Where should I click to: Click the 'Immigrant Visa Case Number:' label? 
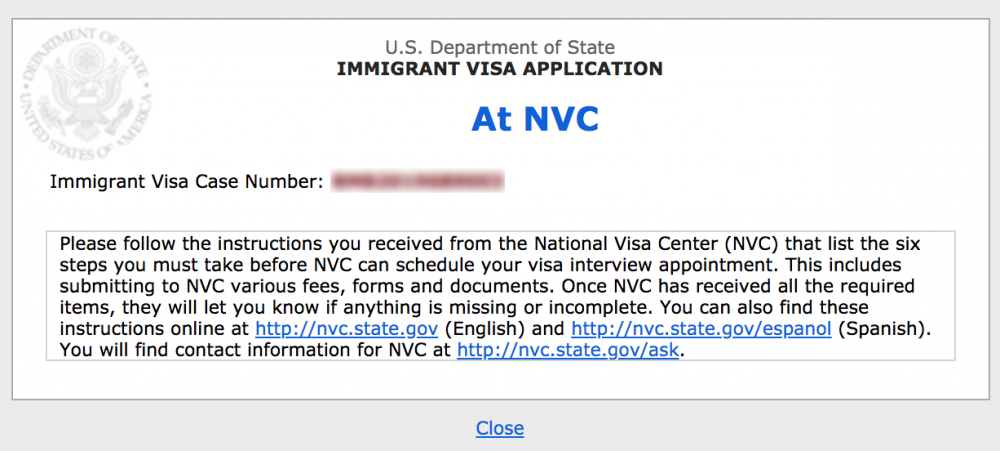click(x=187, y=182)
